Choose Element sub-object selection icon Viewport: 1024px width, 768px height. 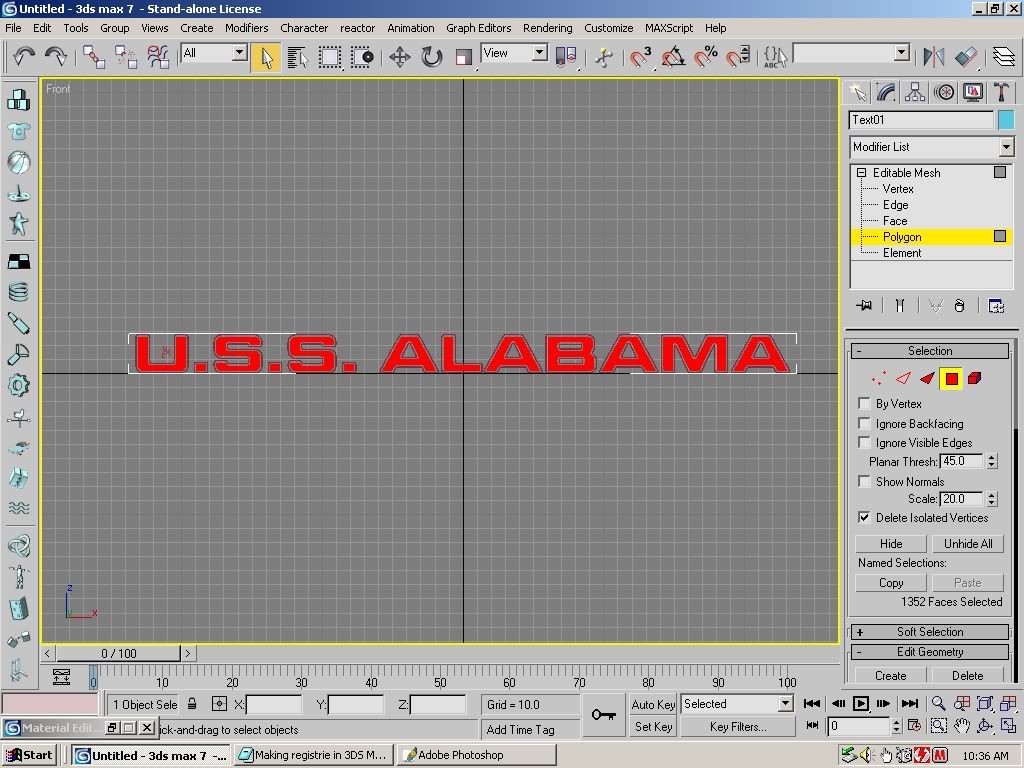coord(974,378)
